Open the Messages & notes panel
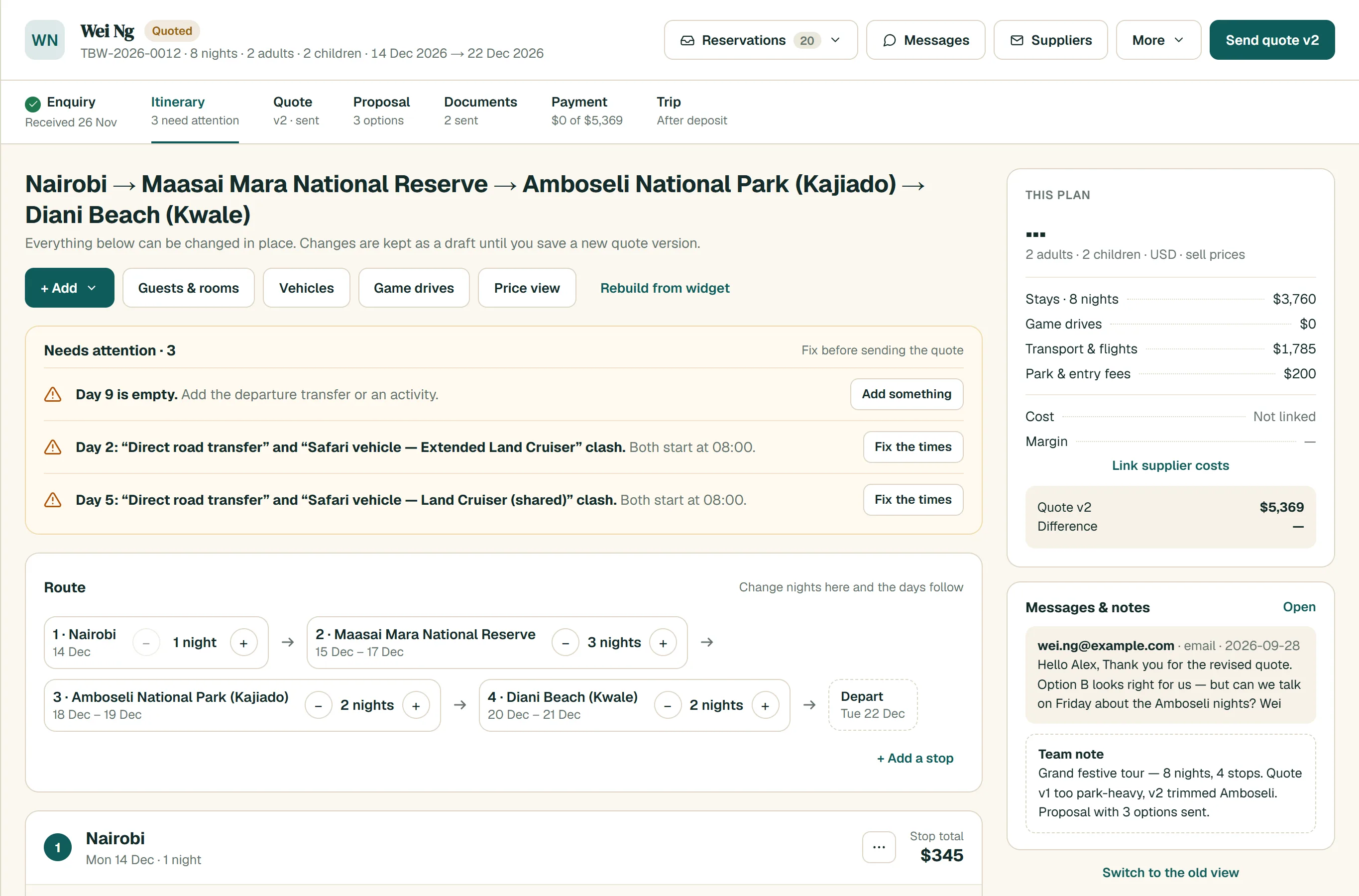 point(1299,607)
